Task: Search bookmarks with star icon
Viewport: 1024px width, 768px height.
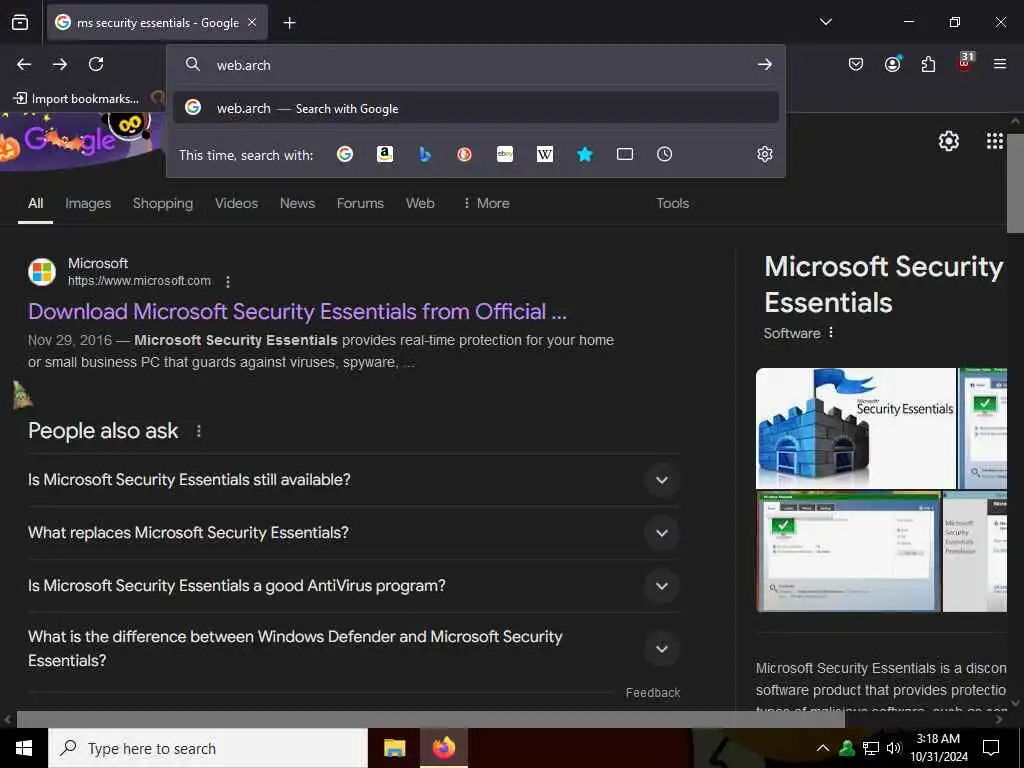Action: pos(584,154)
